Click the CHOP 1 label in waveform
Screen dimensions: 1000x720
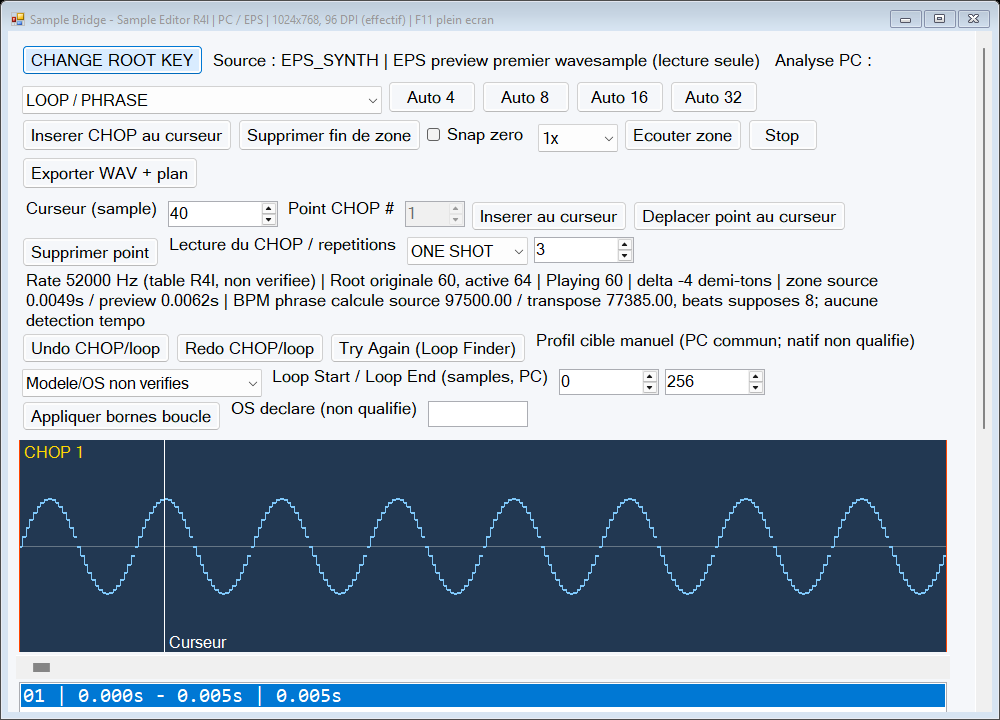(x=54, y=452)
